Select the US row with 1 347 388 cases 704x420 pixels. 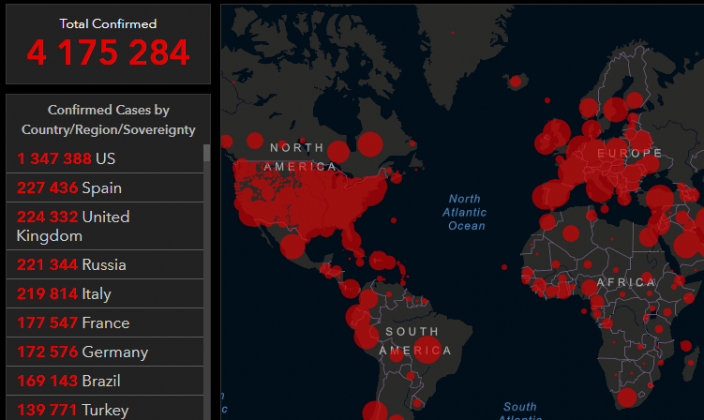105,159
